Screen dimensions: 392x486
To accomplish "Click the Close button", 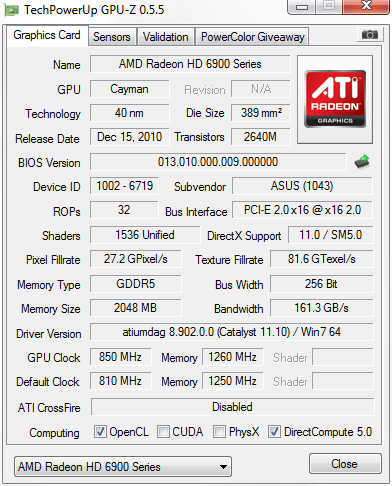I will point(345,464).
